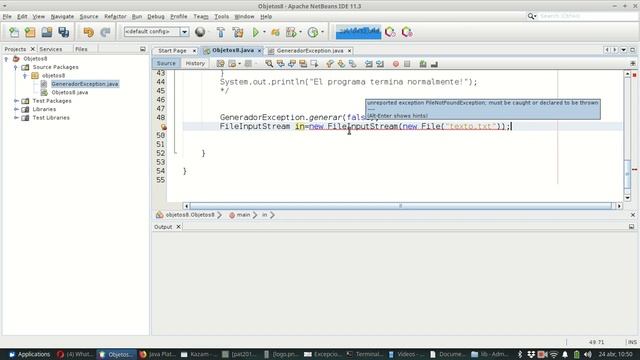Toggle rectangular selection icon

coord(315,64)
